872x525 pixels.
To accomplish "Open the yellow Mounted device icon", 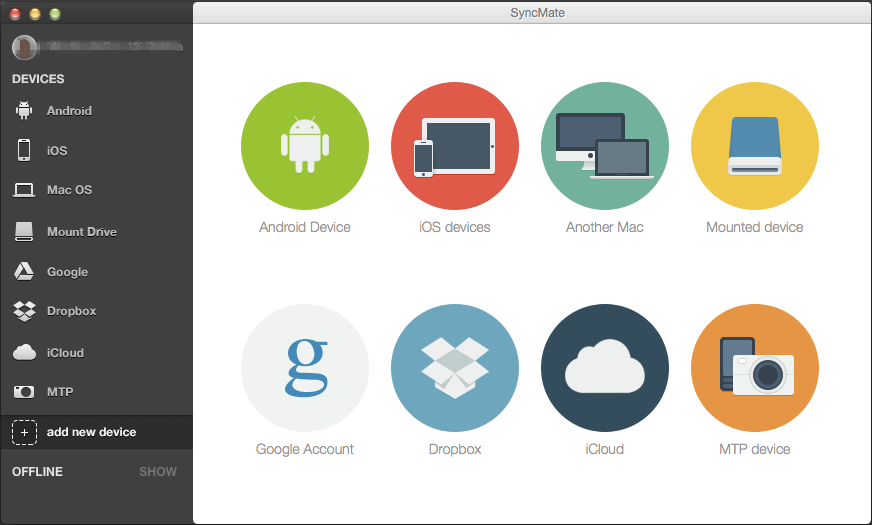I will (755, 146).
